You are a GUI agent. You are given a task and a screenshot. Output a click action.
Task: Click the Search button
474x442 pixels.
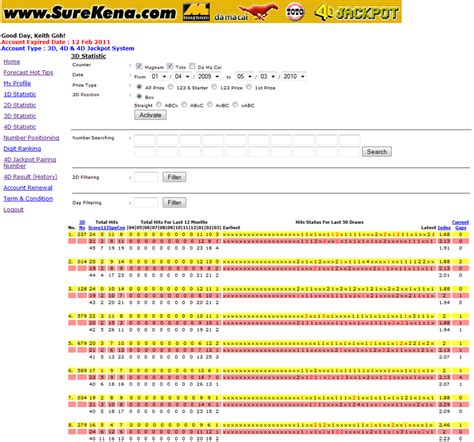pos(377,152)
